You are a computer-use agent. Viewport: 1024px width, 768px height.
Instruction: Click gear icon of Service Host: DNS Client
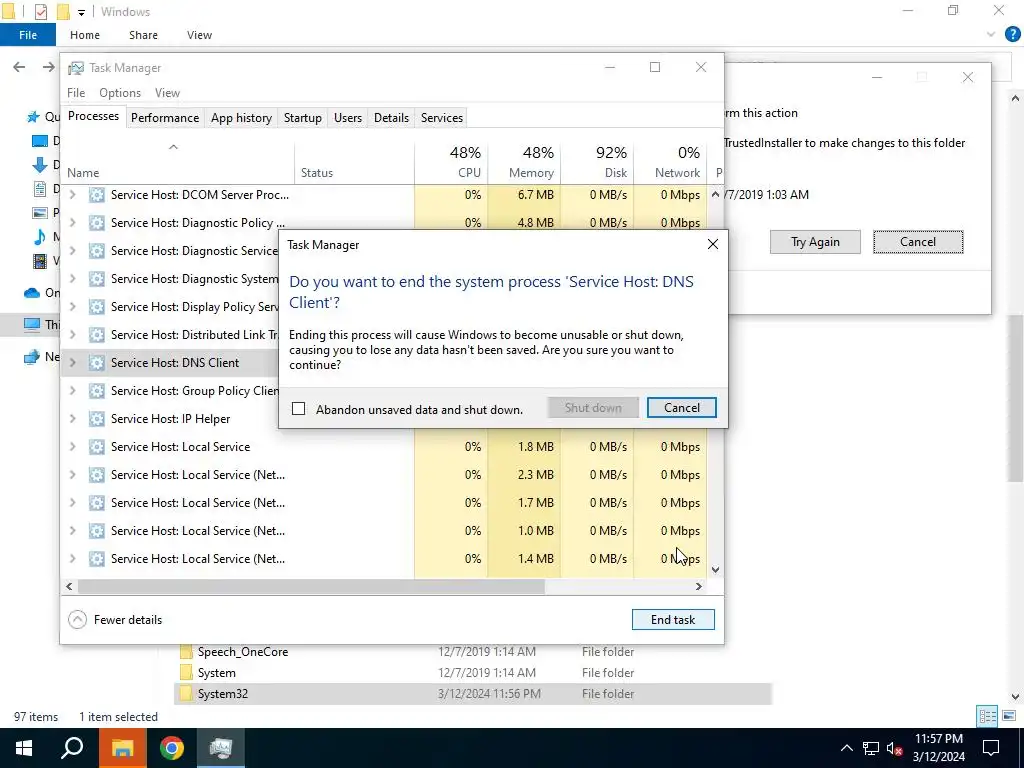pyautogui.click(x=97, y=362)
